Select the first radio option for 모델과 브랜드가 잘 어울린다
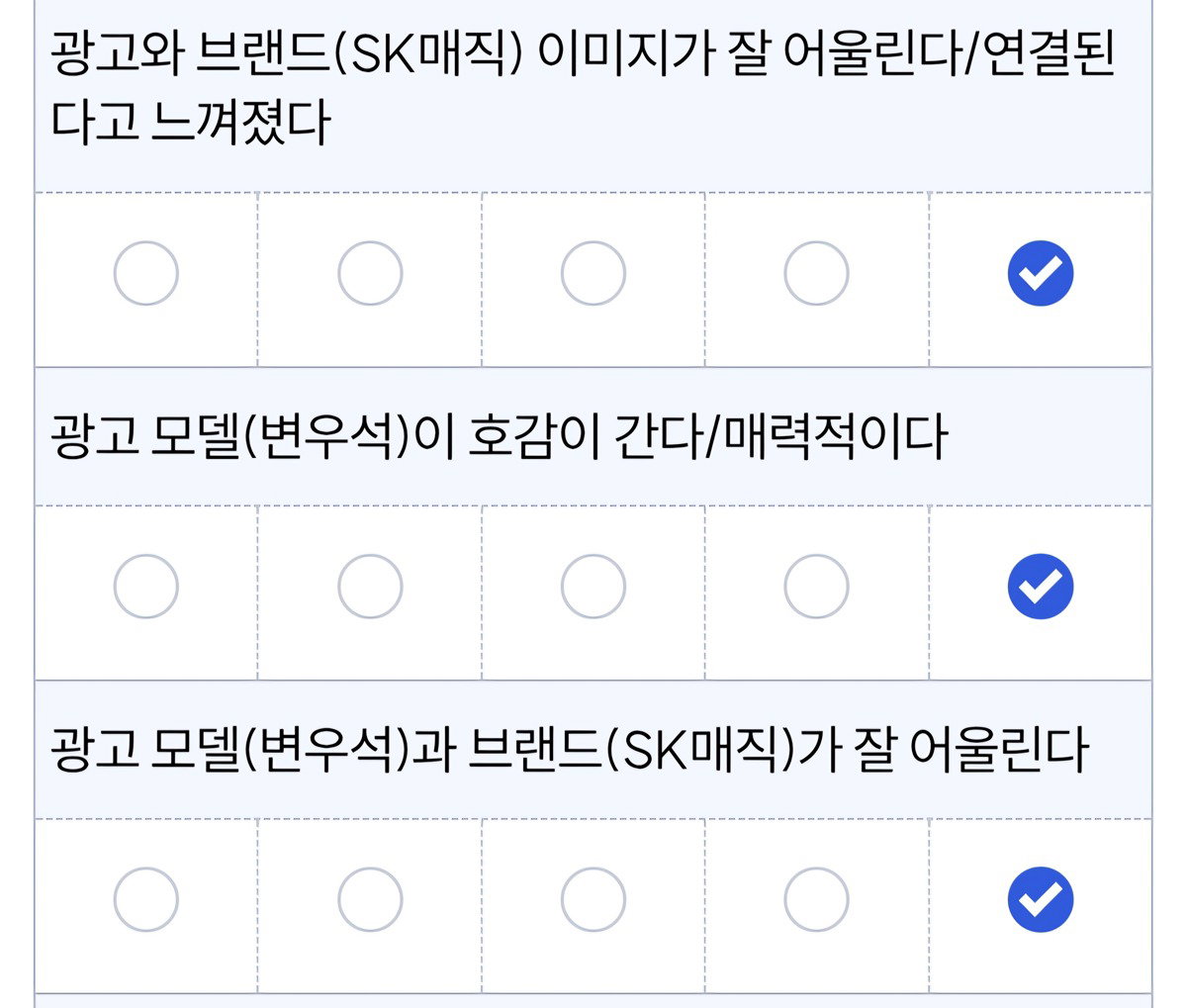Screen dimensions: 1187x1008 [x=146, y=900]
